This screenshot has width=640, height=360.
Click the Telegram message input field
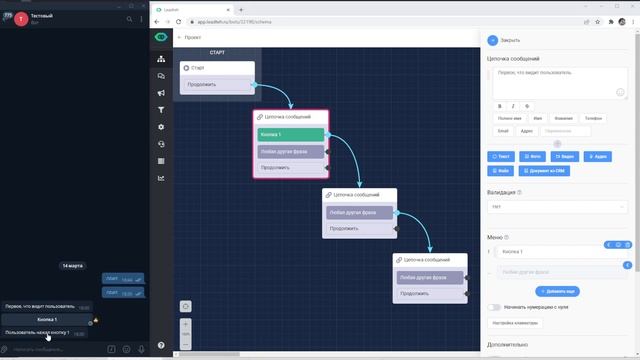[57, 349]
